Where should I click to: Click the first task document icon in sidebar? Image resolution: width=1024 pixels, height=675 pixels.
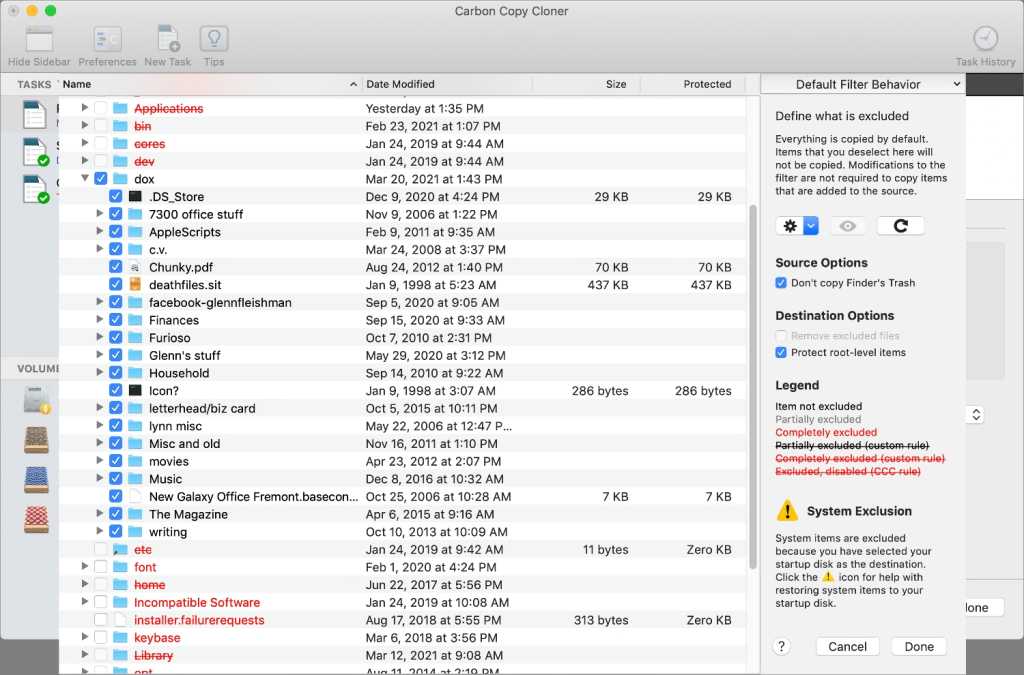34,115
